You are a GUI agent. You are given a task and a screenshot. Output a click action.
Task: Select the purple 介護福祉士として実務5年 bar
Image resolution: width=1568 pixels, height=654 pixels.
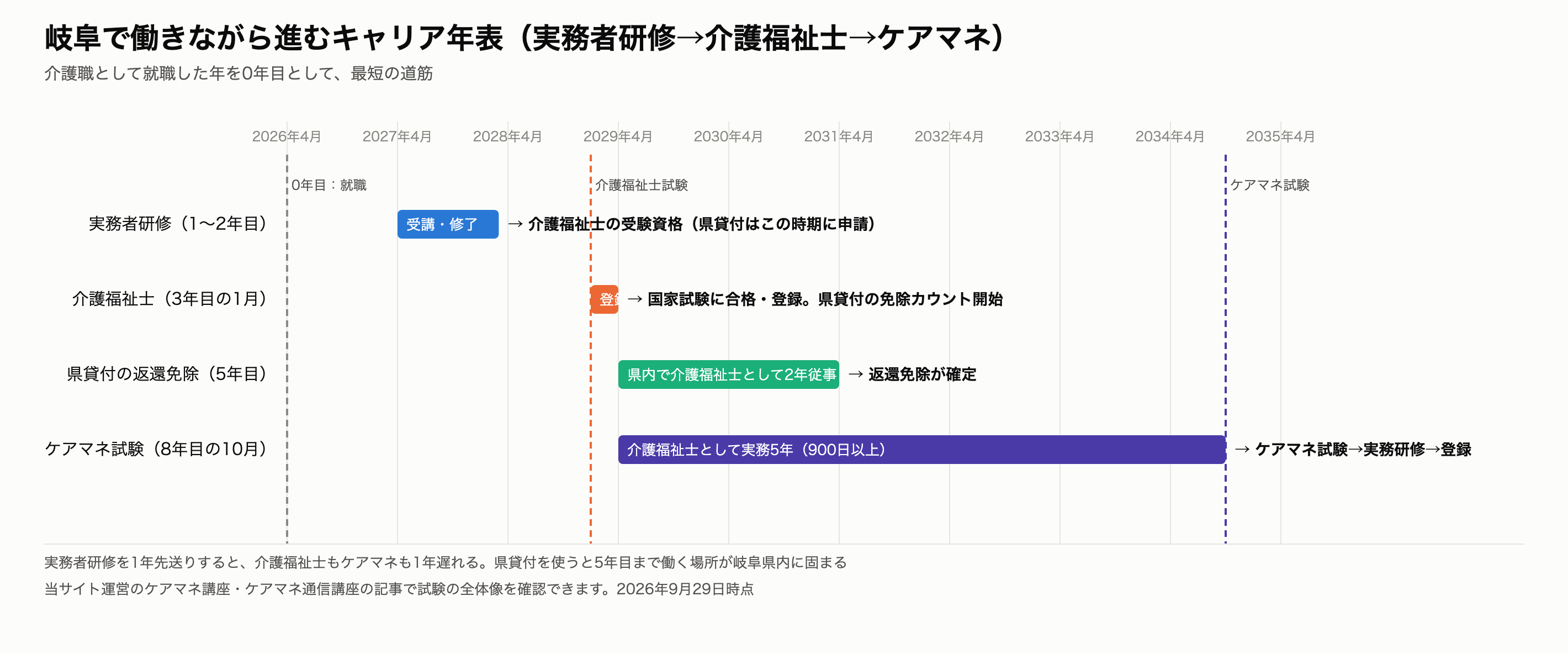tap(921, 450)
